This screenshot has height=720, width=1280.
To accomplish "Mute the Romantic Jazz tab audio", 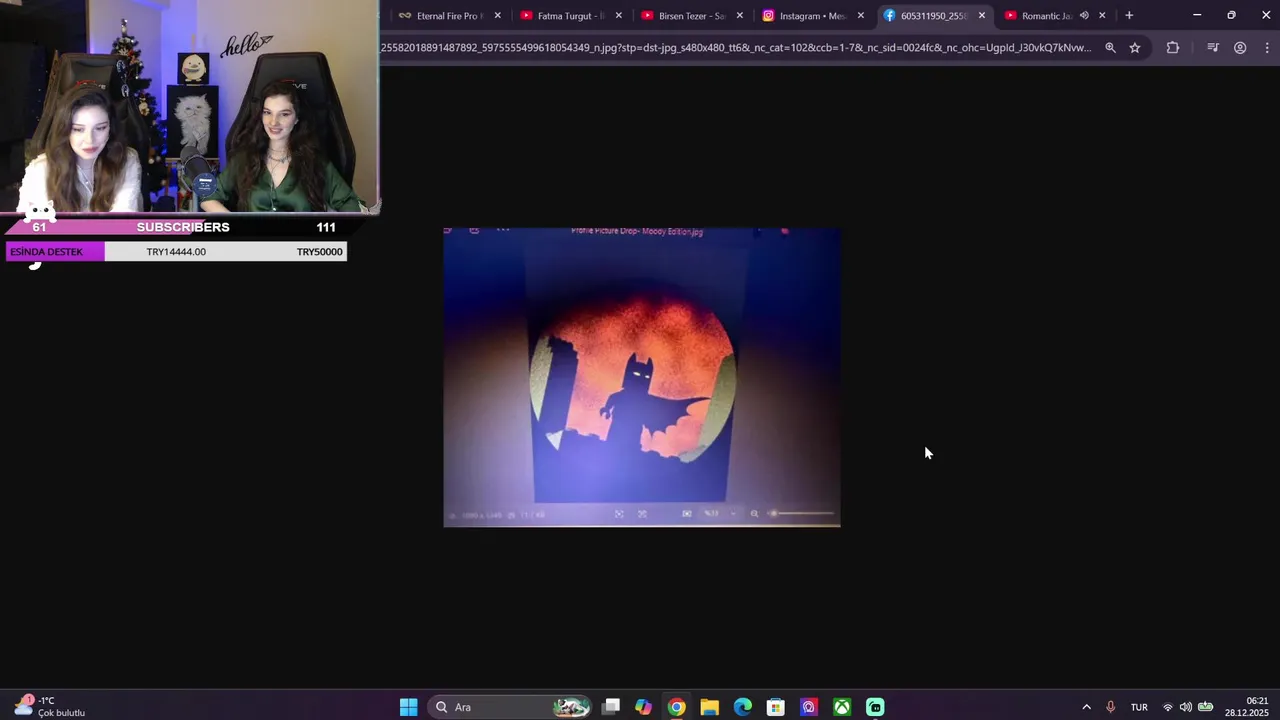I will coord(1084,15).
